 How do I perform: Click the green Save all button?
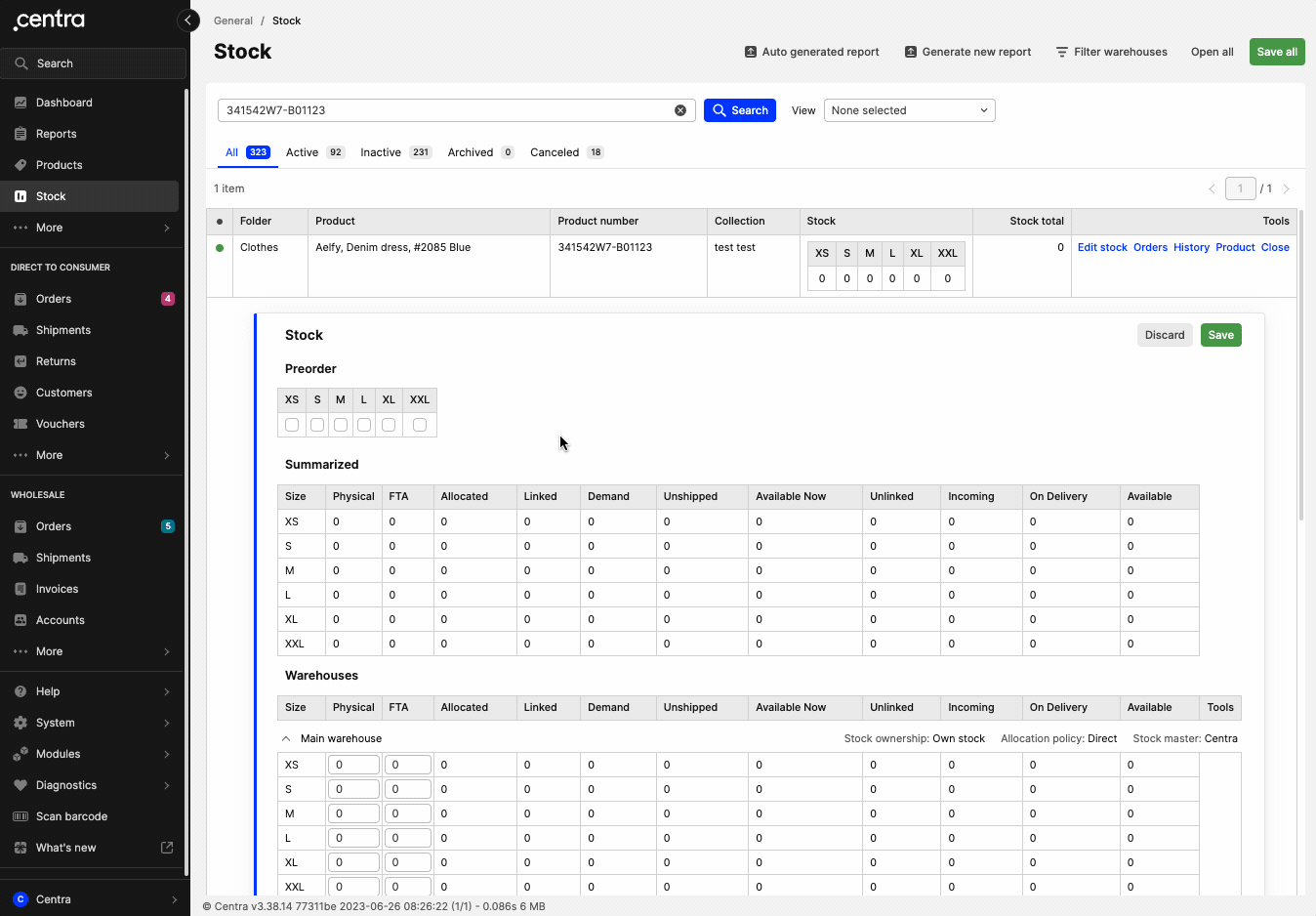[x=1276, y=52]
